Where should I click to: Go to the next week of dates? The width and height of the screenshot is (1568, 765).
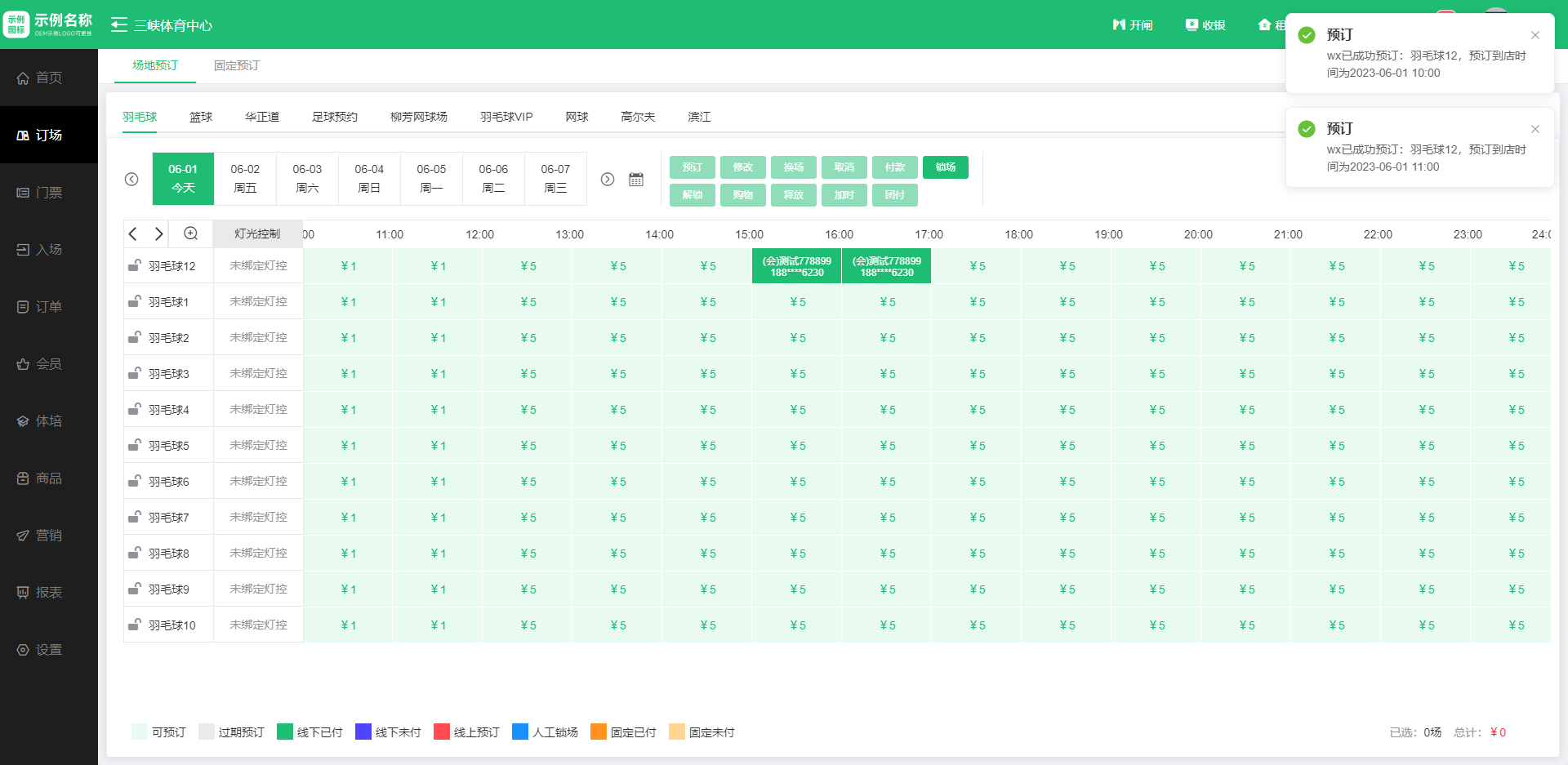[x=608, y=179]
